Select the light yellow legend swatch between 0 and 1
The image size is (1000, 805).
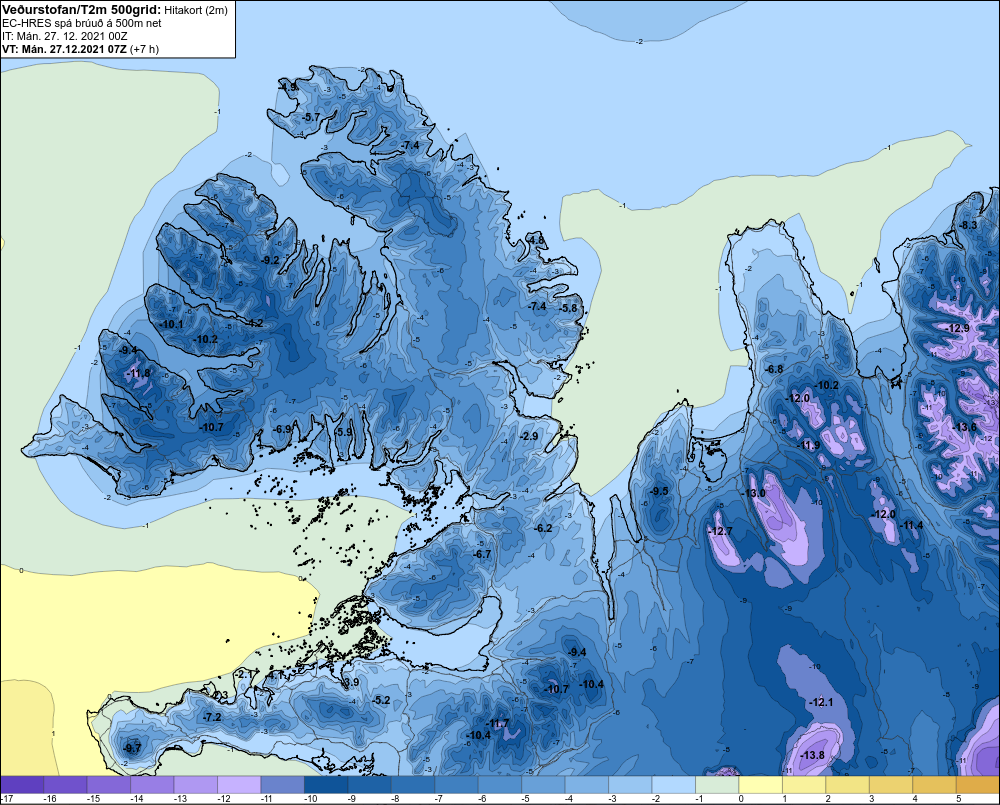pos(760,785)
